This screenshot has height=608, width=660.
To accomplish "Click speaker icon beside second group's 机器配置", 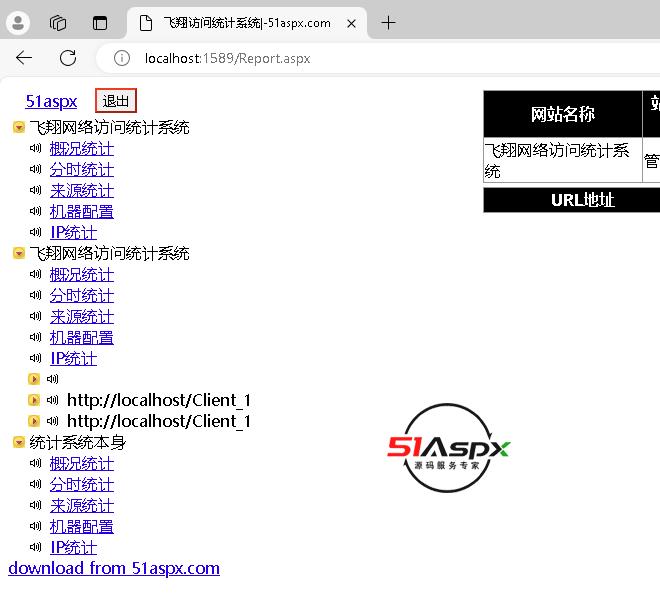I will (35, 337).
